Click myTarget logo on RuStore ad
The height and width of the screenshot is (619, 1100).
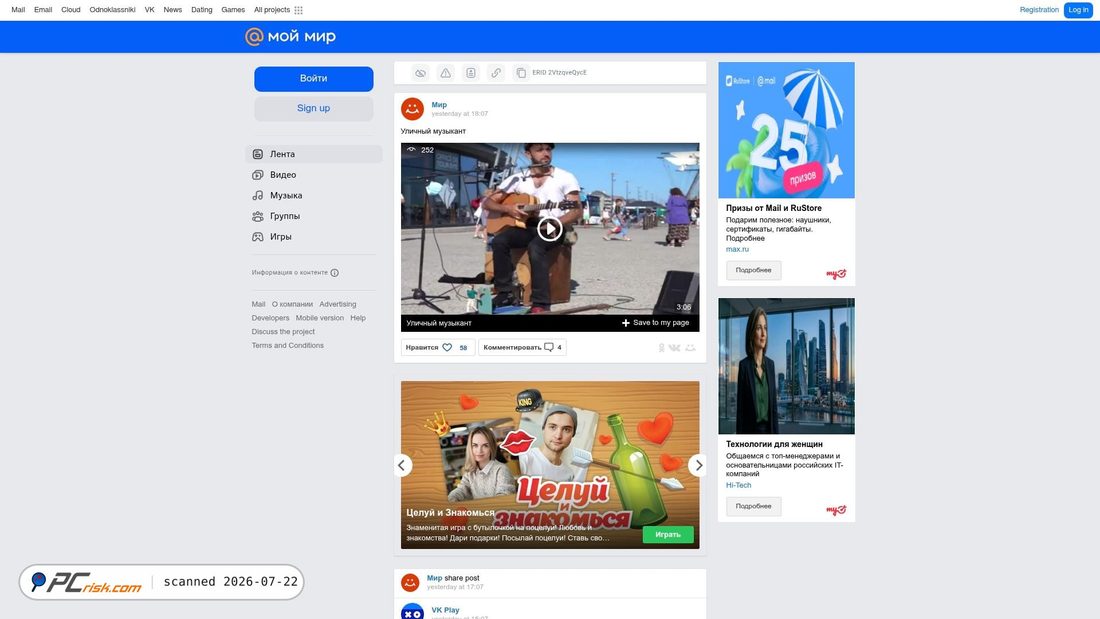point(836,274)
